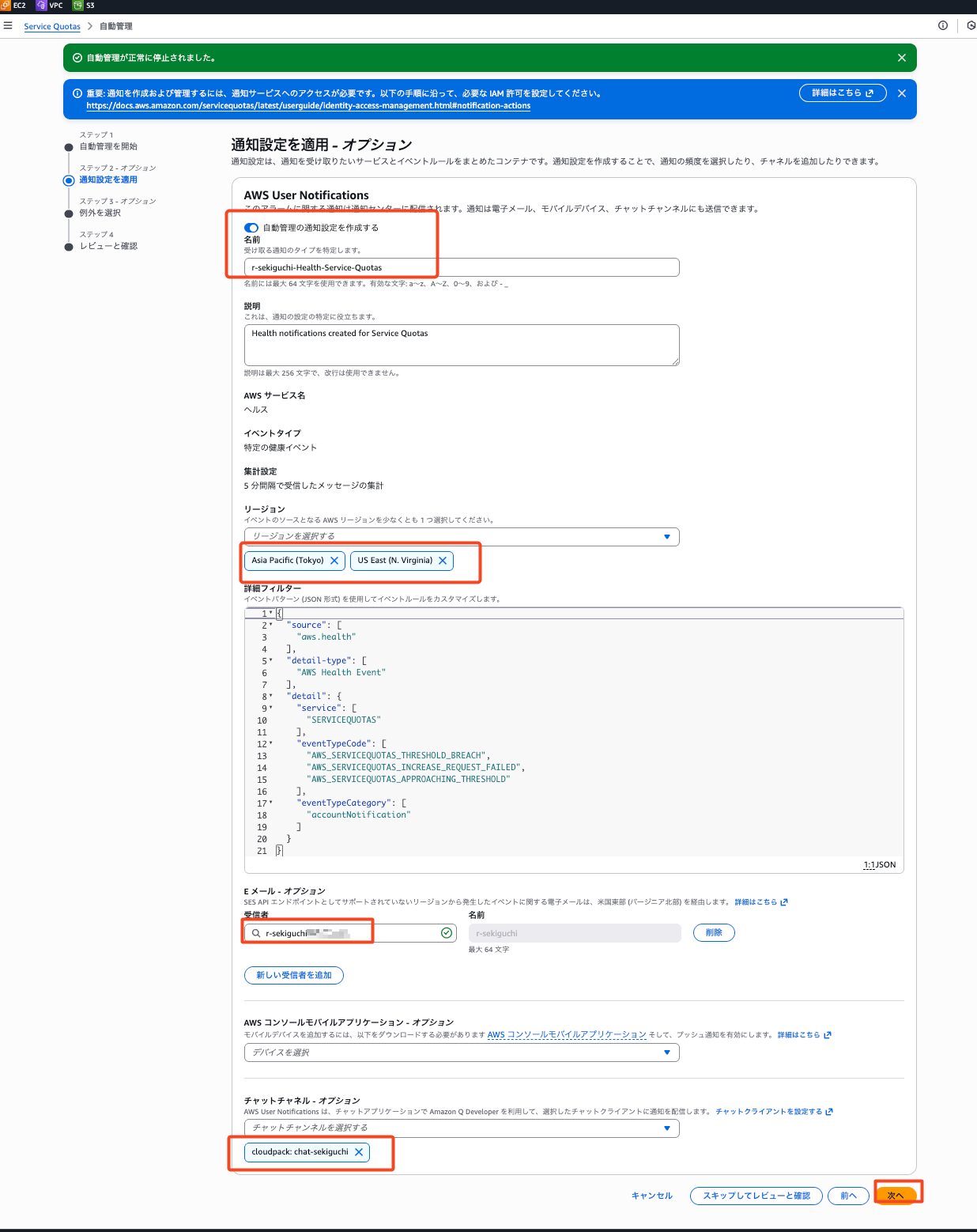Click 新しい受信者を追加 button
The image size is (977, 1232).
pyautogui.click(x=293, y=975)
